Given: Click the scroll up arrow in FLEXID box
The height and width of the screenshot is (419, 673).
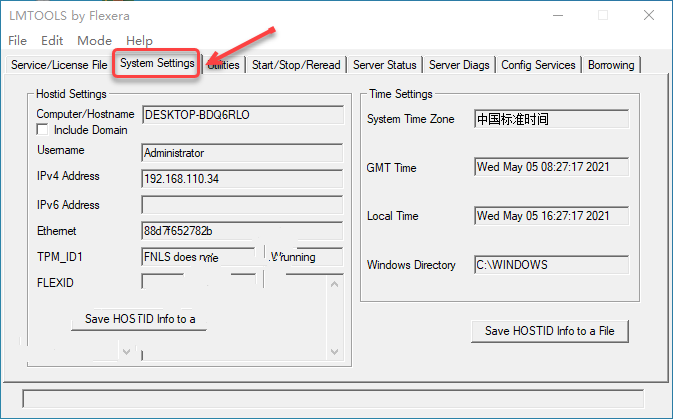Looking at the screenshot, I should coord(335,284).
